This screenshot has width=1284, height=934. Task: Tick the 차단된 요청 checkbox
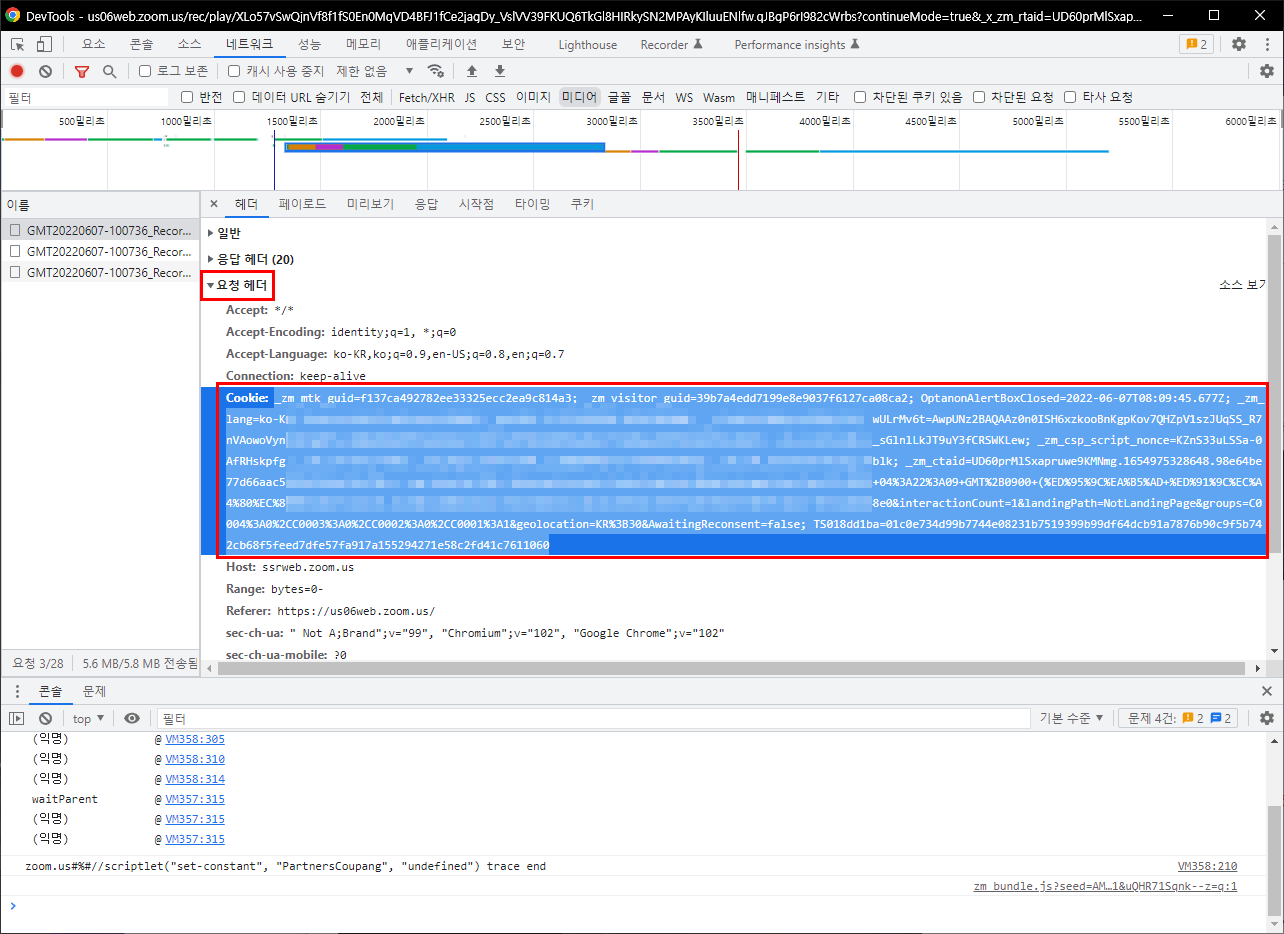click(979, 97)
